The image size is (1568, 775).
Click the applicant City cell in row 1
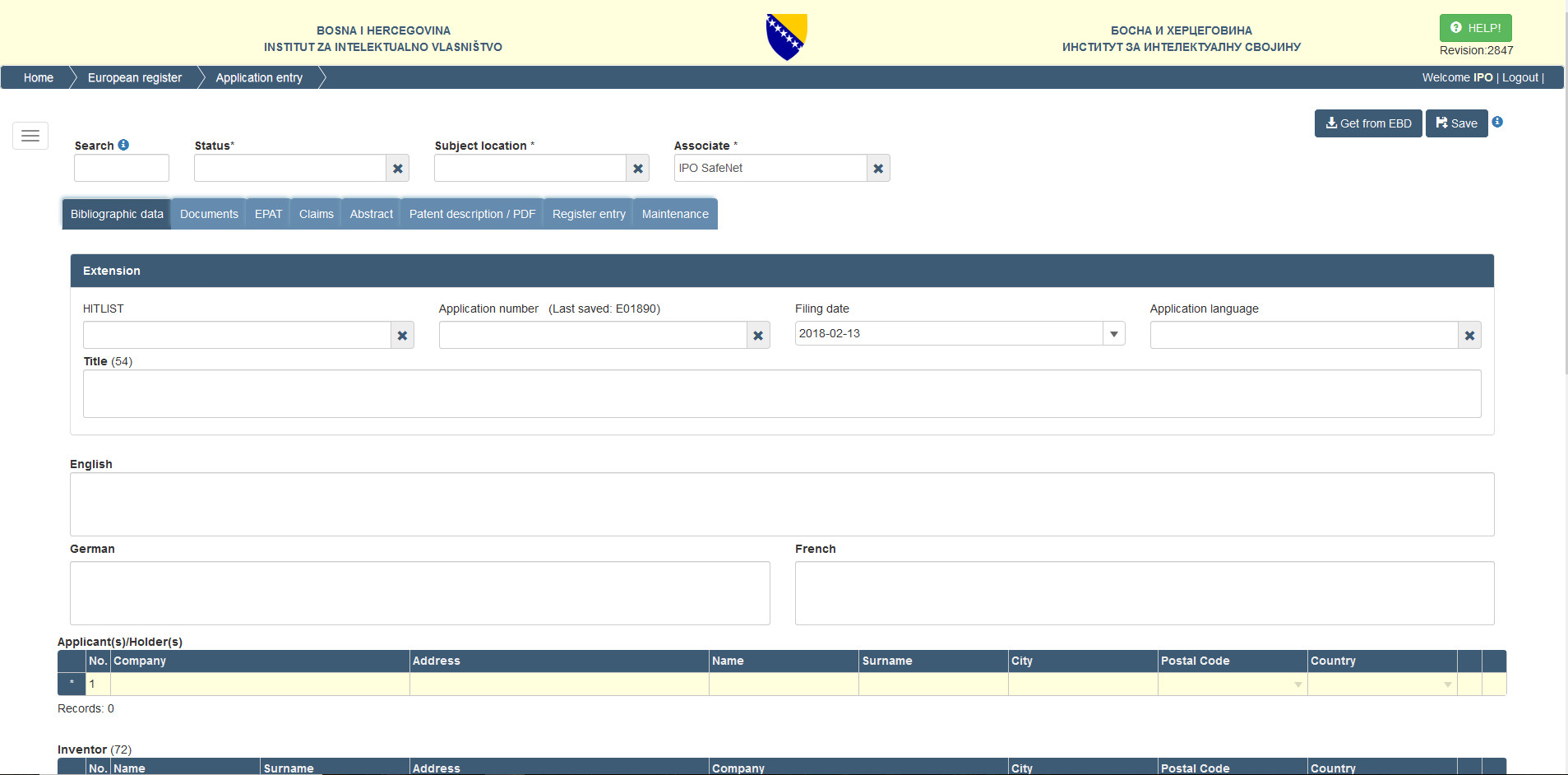coord(1083,685)
